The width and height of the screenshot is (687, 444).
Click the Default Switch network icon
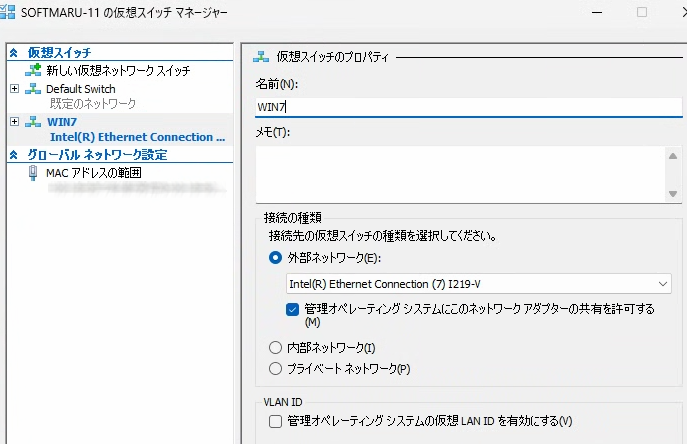pos(33,89)
